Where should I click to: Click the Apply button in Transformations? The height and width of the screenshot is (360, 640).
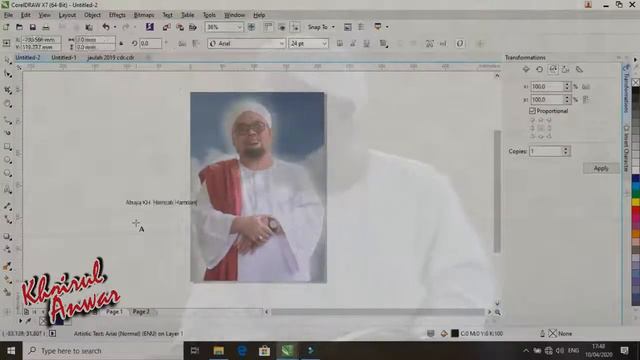601,168
